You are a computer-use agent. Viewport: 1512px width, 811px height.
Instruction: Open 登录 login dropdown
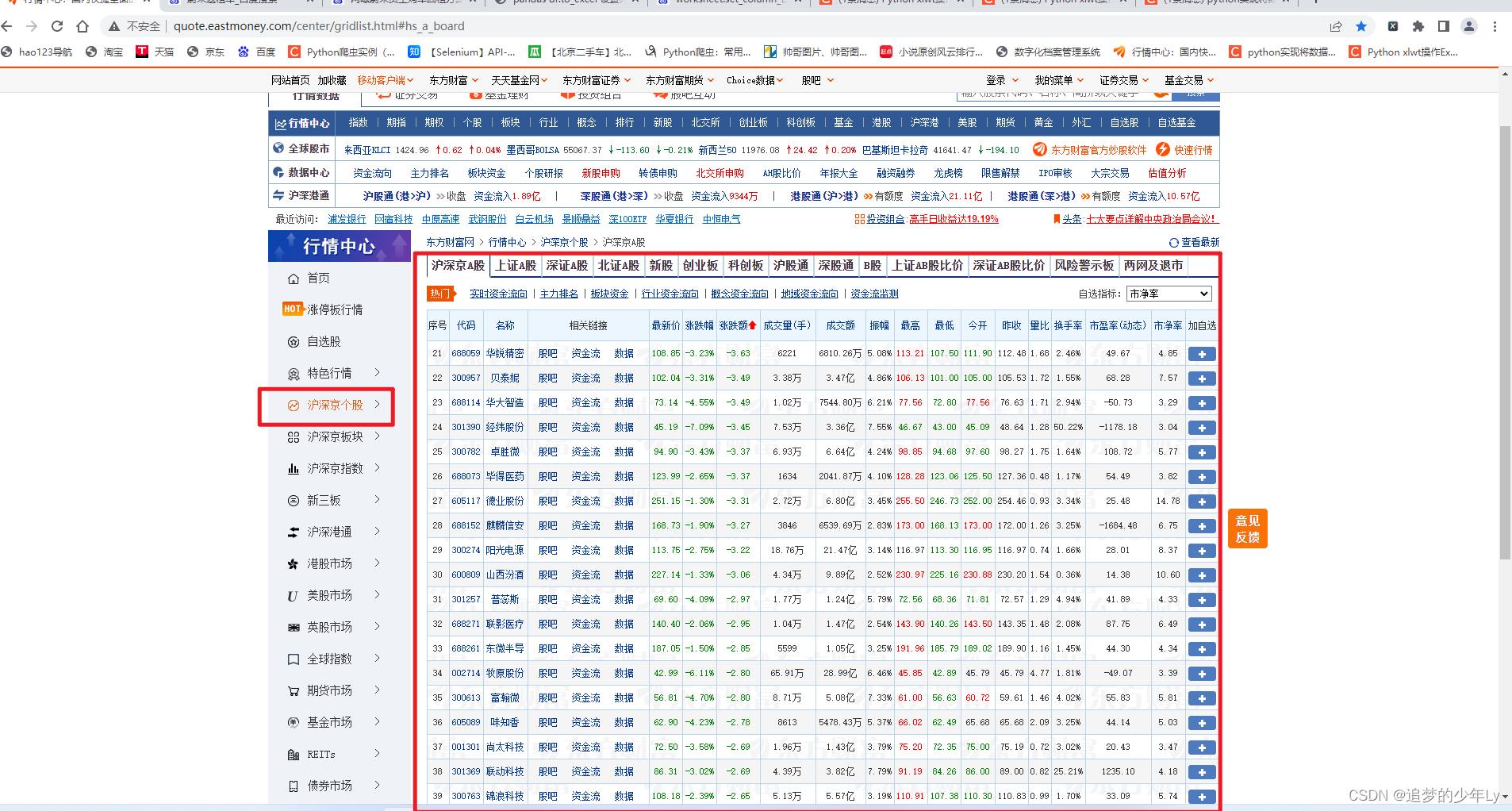pos(1002,80)
